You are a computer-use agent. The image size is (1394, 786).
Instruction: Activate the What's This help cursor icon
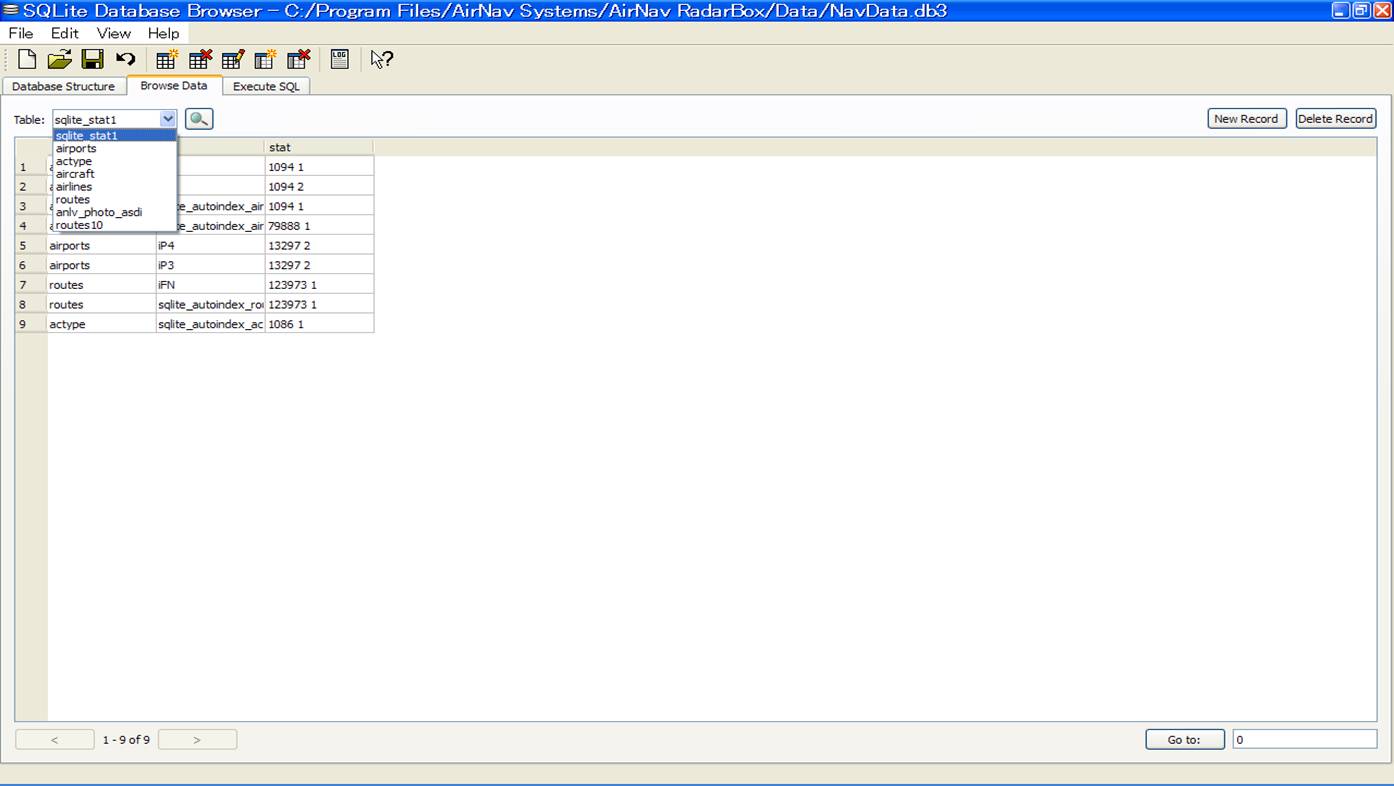pyautogui.click(x=381, y=59)
